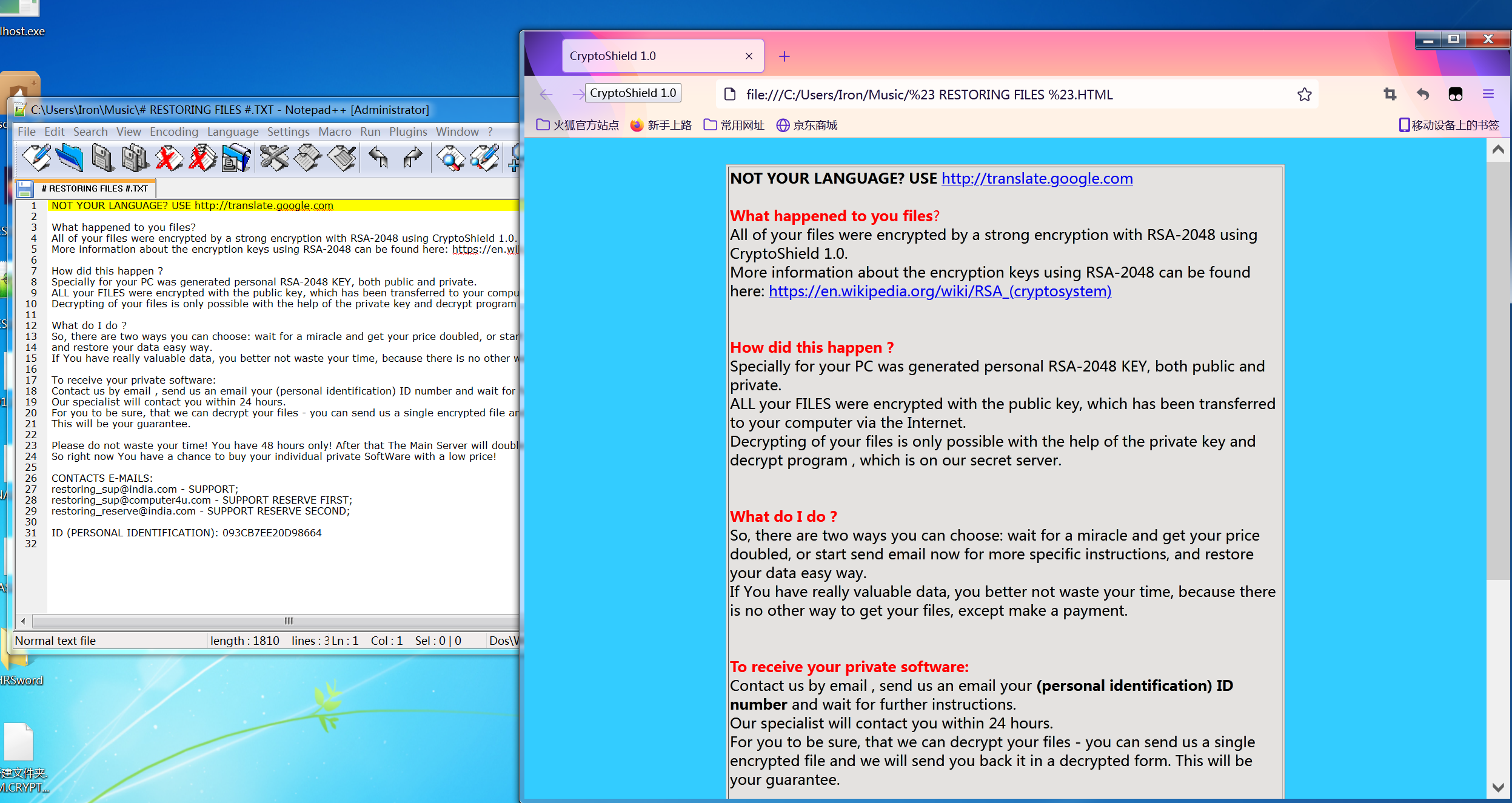Open the translate.google.com link on the page
Screen dimensions: 1512x803
pyautogui.click(x=1036, y=178)
